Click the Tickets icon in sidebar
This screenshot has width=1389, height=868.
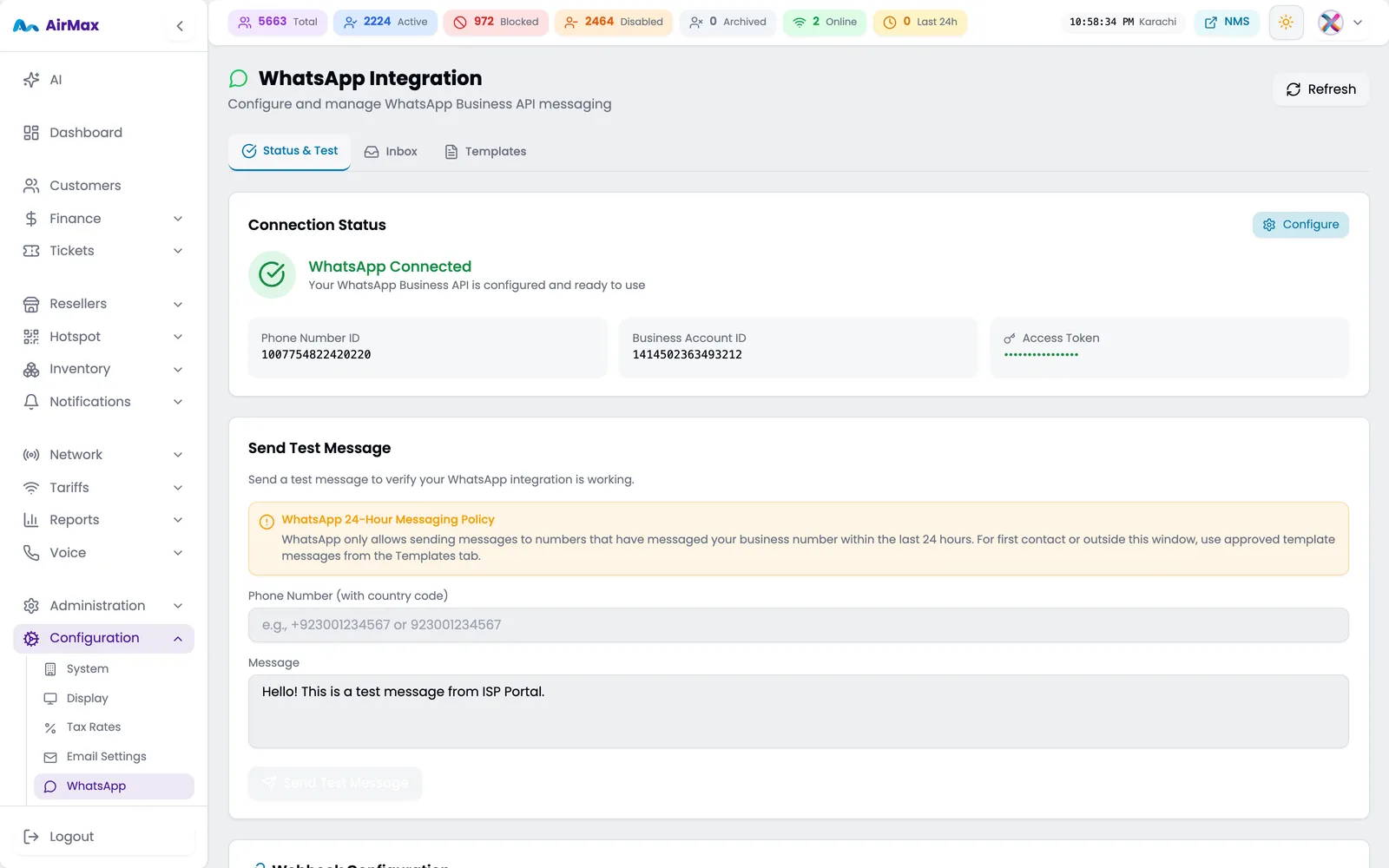tap(31, 251)
